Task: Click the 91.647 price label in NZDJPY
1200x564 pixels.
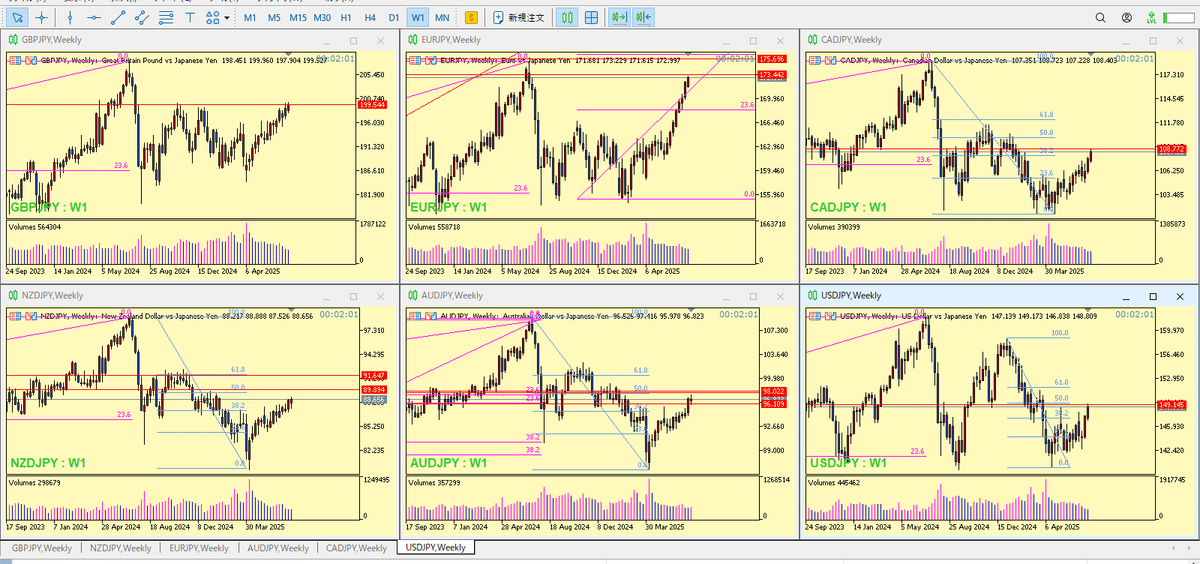Action: [371, 375]
